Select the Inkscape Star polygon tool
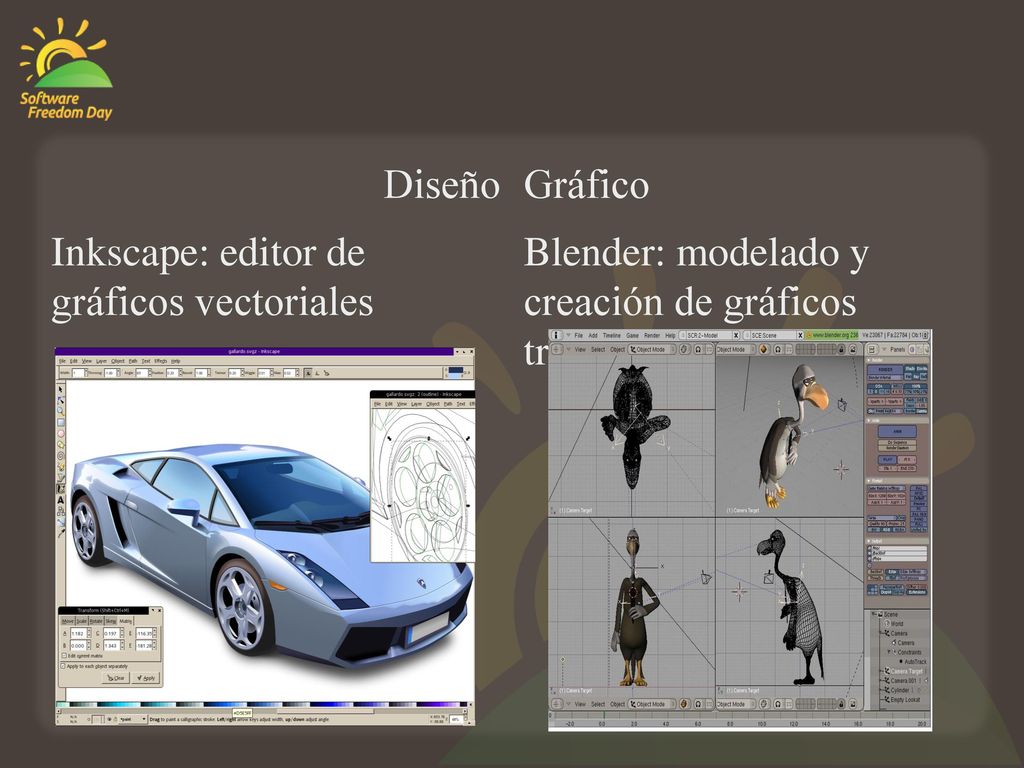 [x=61, y=445]
